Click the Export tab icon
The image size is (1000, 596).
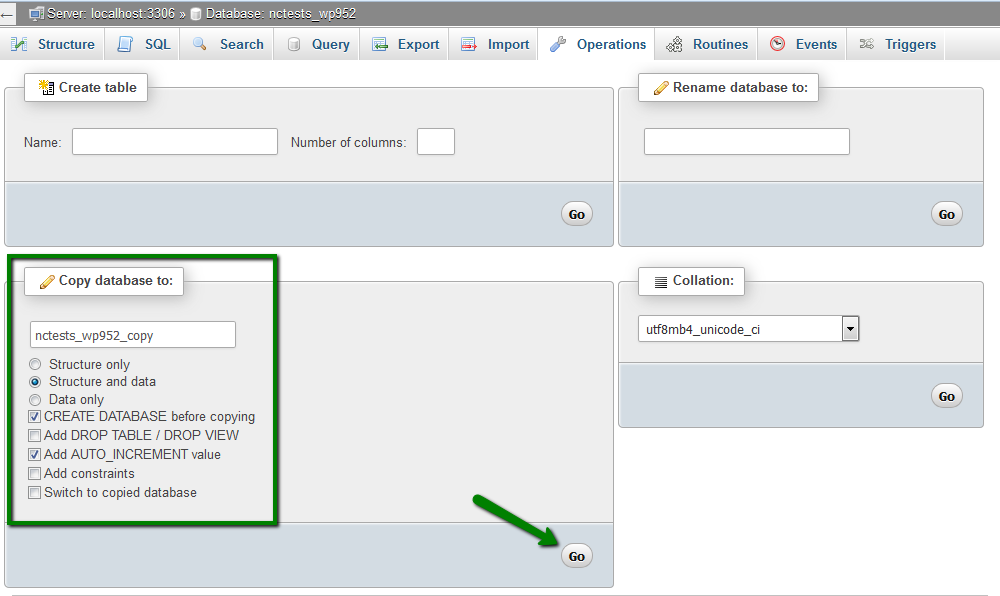[x=379, y=44]
